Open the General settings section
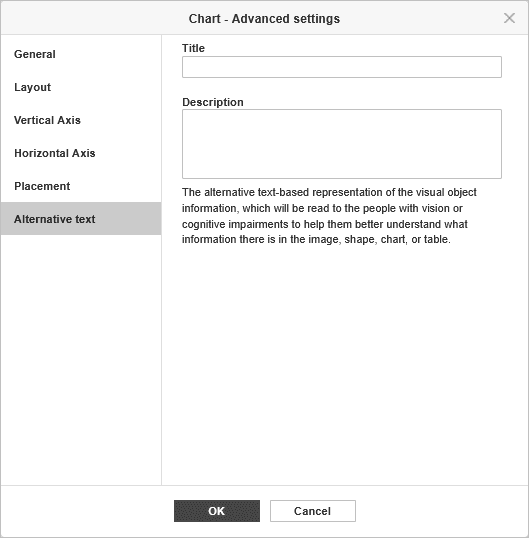This screenshot has height=538, width=529. 81,54
